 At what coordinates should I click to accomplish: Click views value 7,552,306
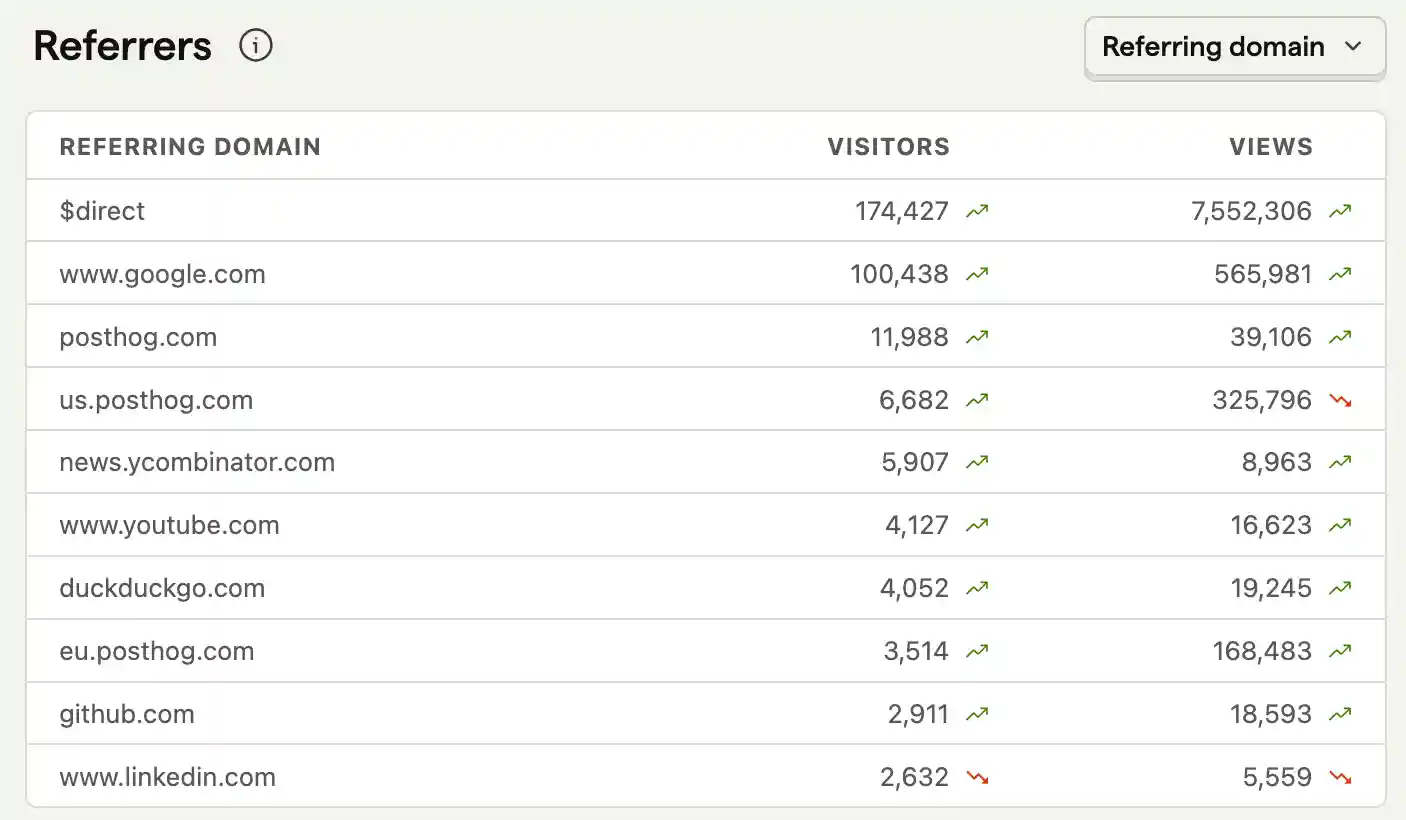click(1251, 211)
